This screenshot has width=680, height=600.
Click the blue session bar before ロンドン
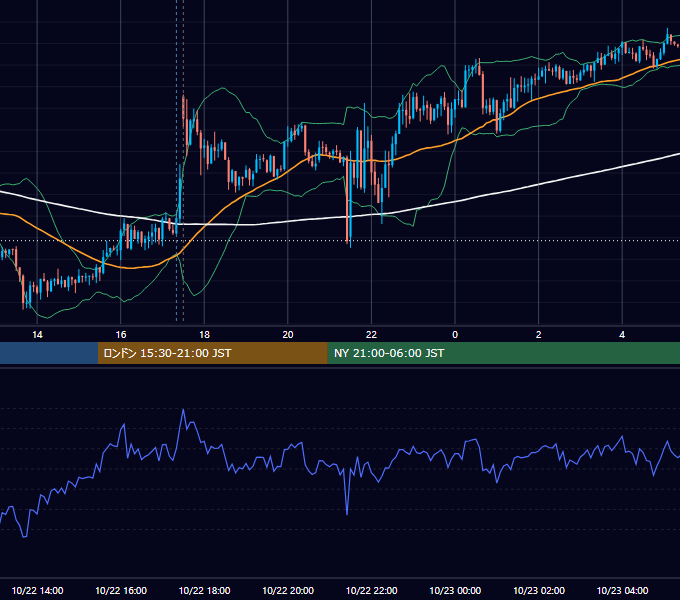coord(49,353)
